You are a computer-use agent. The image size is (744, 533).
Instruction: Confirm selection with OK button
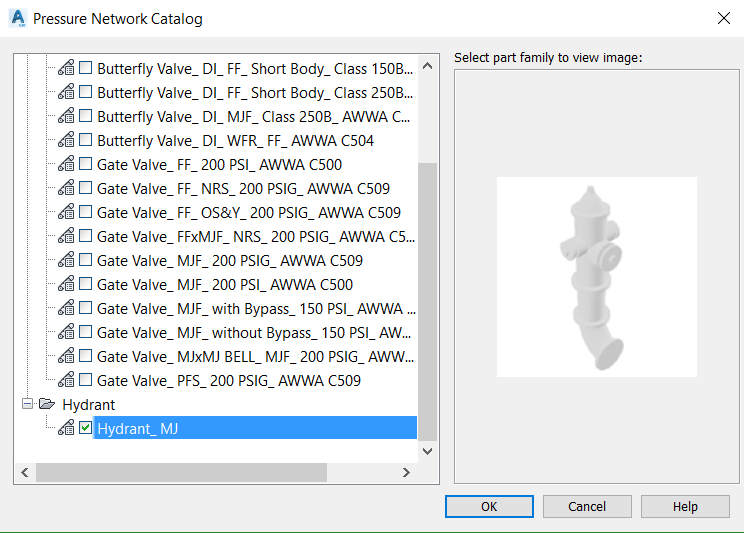(489, 506)
